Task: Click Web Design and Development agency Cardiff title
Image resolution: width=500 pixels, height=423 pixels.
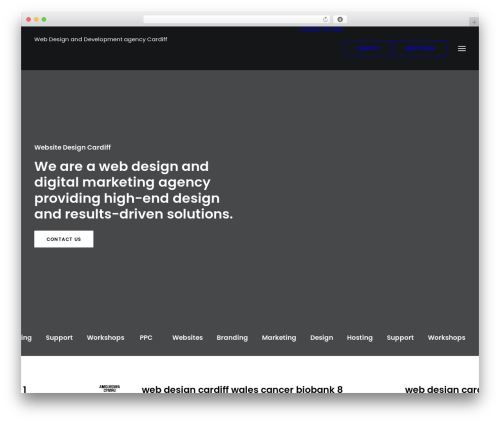Action: click(x=100, y=39)
